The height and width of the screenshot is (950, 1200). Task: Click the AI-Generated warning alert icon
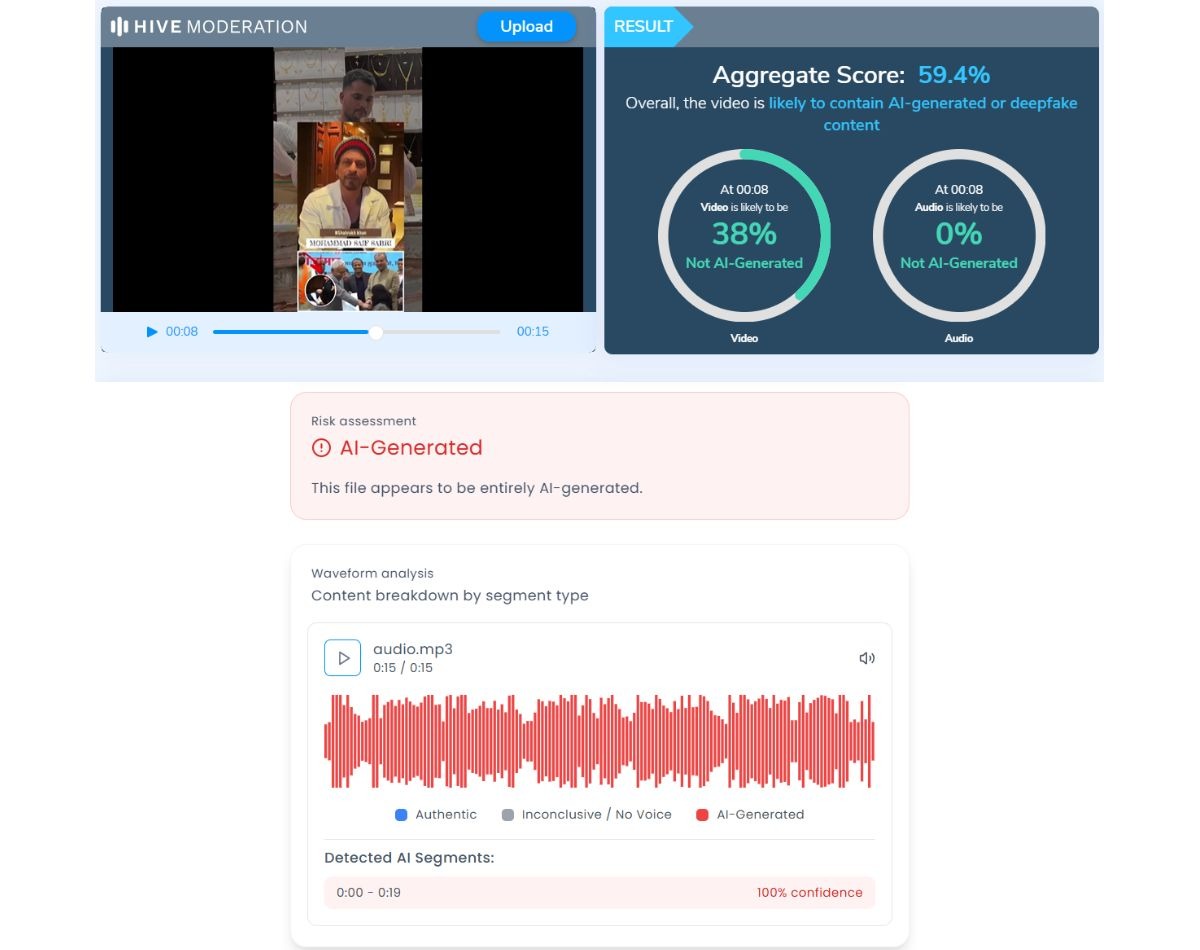[321, 448]
